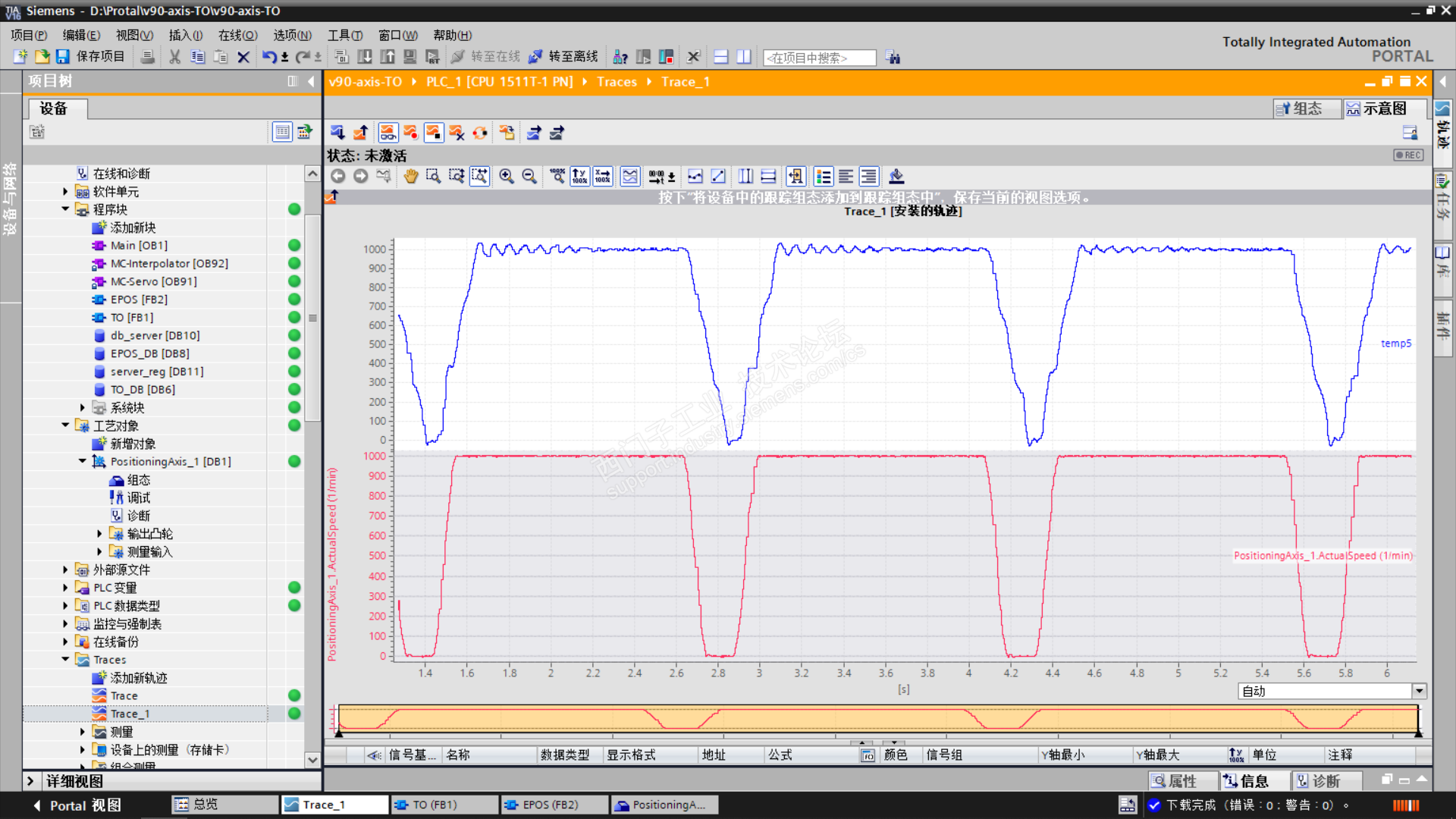Click the zoom out magnifier icon
Viewport: 1456px width, 819px height.
click(529, 177)
